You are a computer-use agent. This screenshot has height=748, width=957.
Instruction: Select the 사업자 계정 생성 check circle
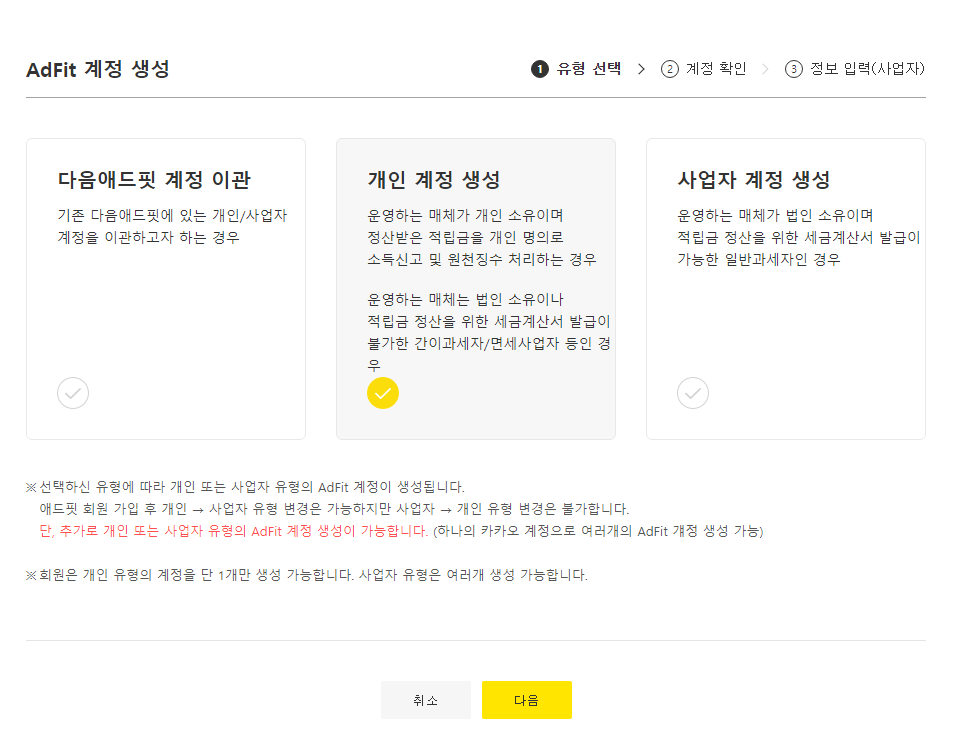pos(693,393)
